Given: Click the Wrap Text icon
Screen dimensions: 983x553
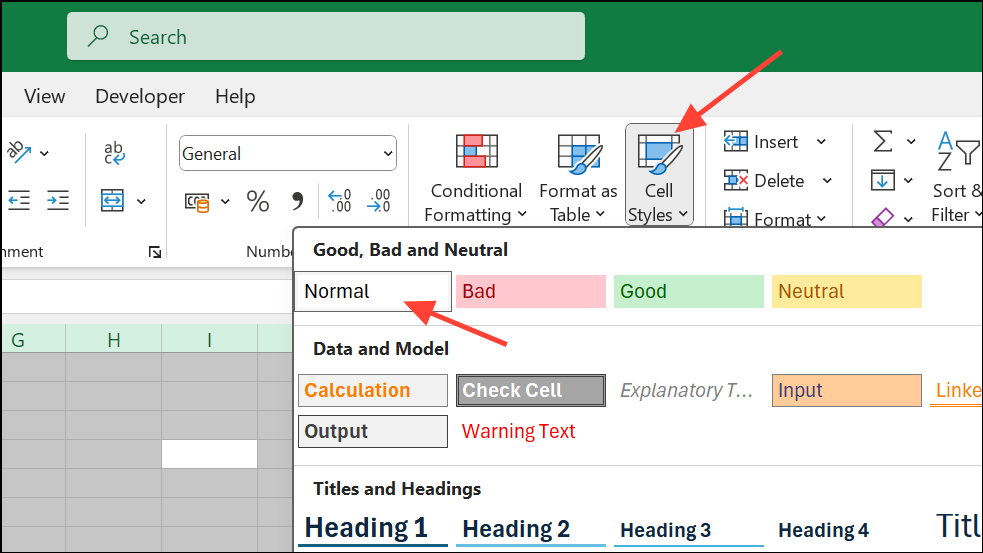Looking at the screenshot, I should coord(114,153).
